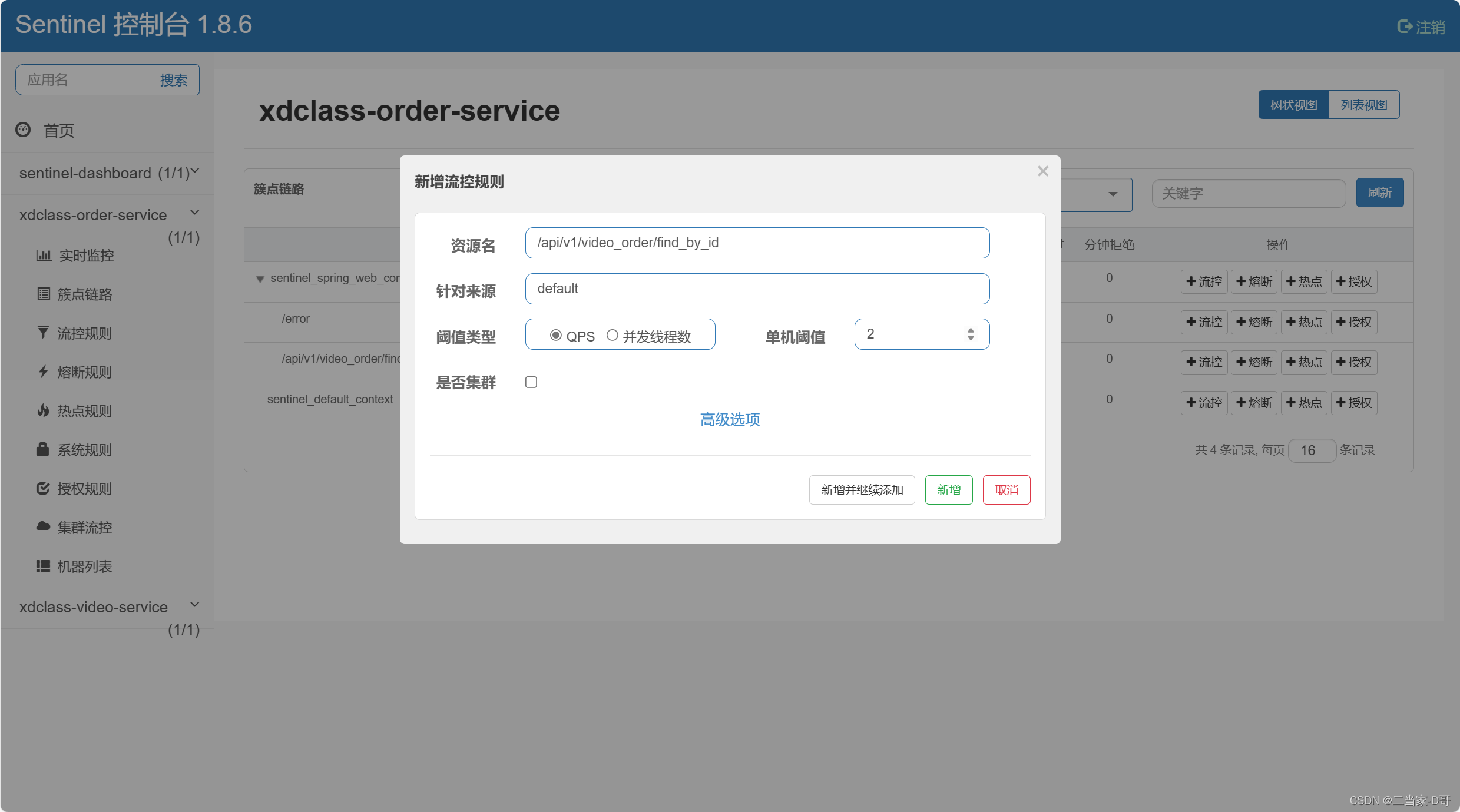The height and width of the screenshot is (812, 1460).
Task: Click 刷新 refresh button
Action: (x=1379, y=193)
